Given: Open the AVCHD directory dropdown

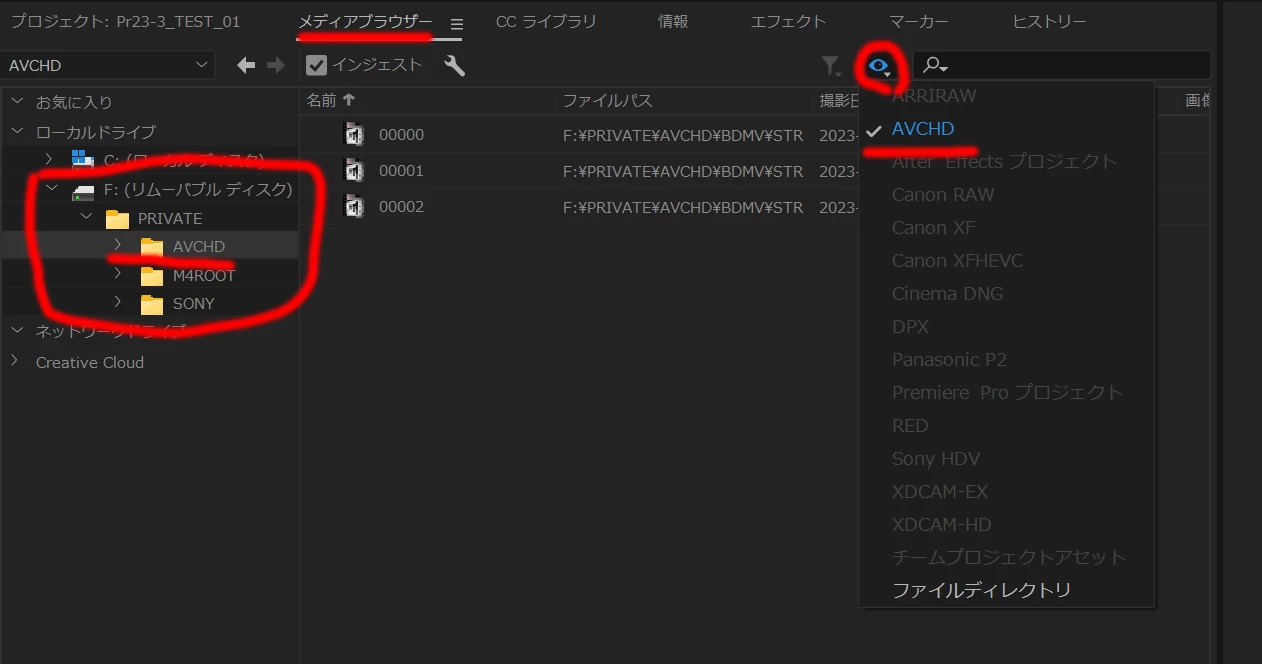Looking at the screenshot, I should tap(108, 65).
